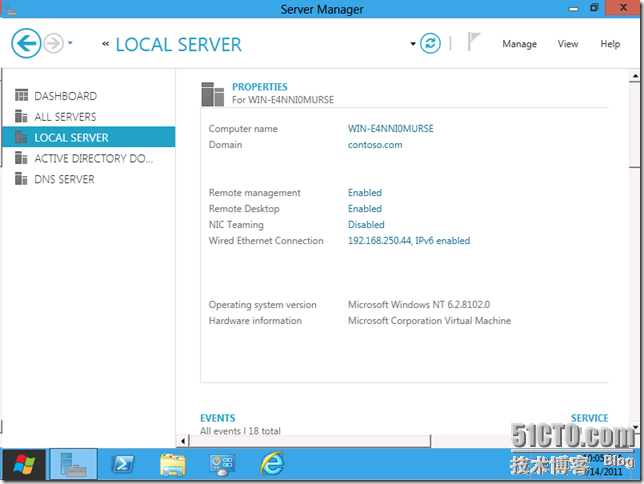Click Server Manager icon in the taskbar
Image resolution: width=644 pixels, height=484 pixels.
[x=74, y=464]
